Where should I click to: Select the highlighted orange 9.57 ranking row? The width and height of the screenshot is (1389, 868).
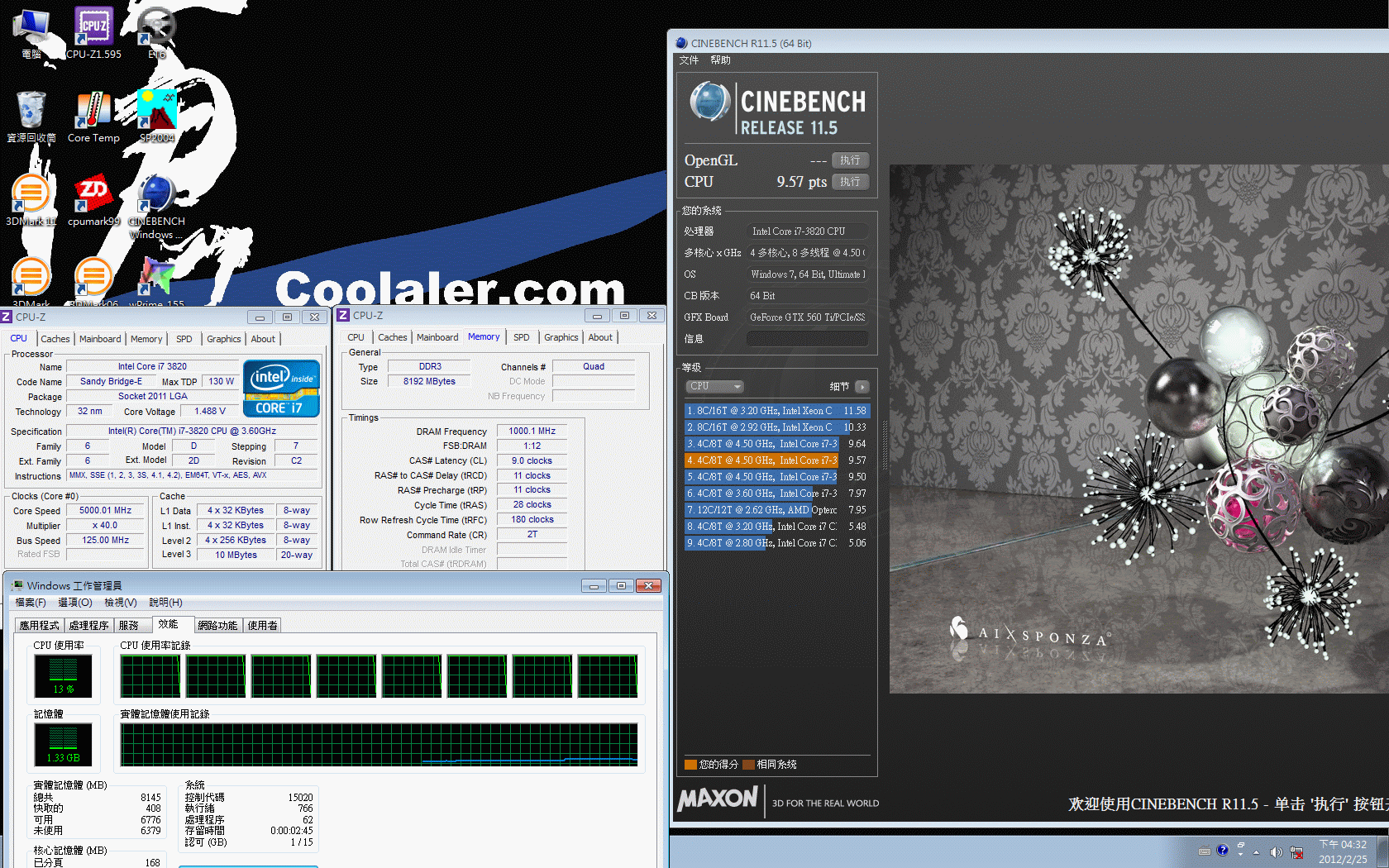[x=776, y=460]
